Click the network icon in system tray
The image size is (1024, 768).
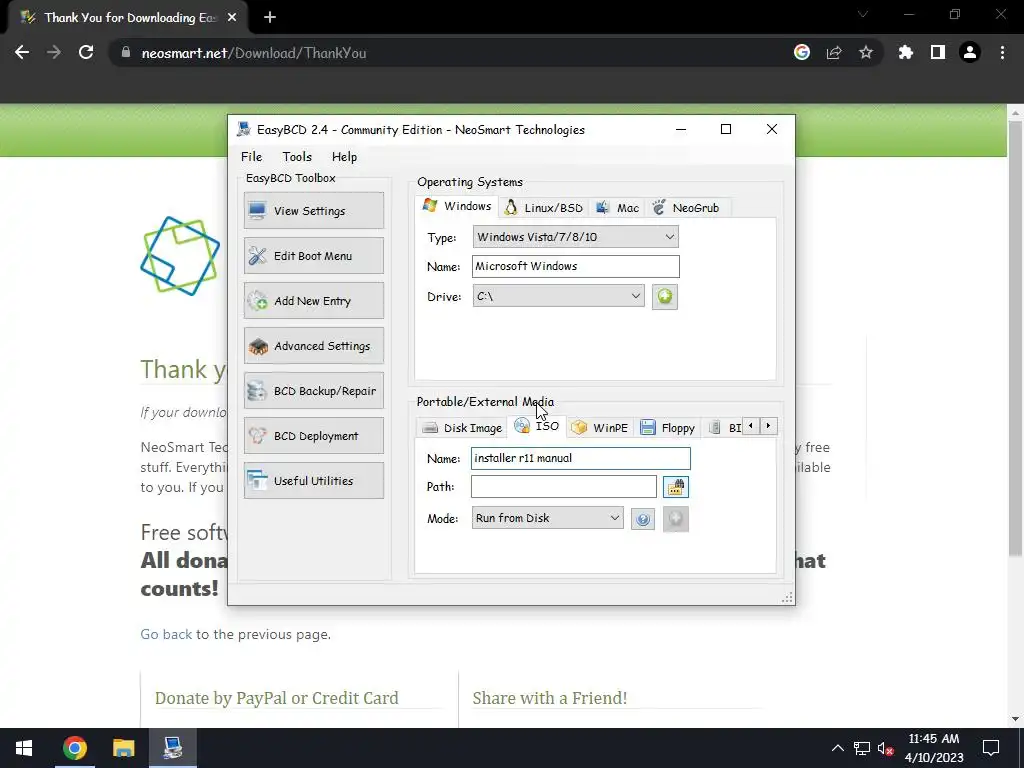coord(861,748)
